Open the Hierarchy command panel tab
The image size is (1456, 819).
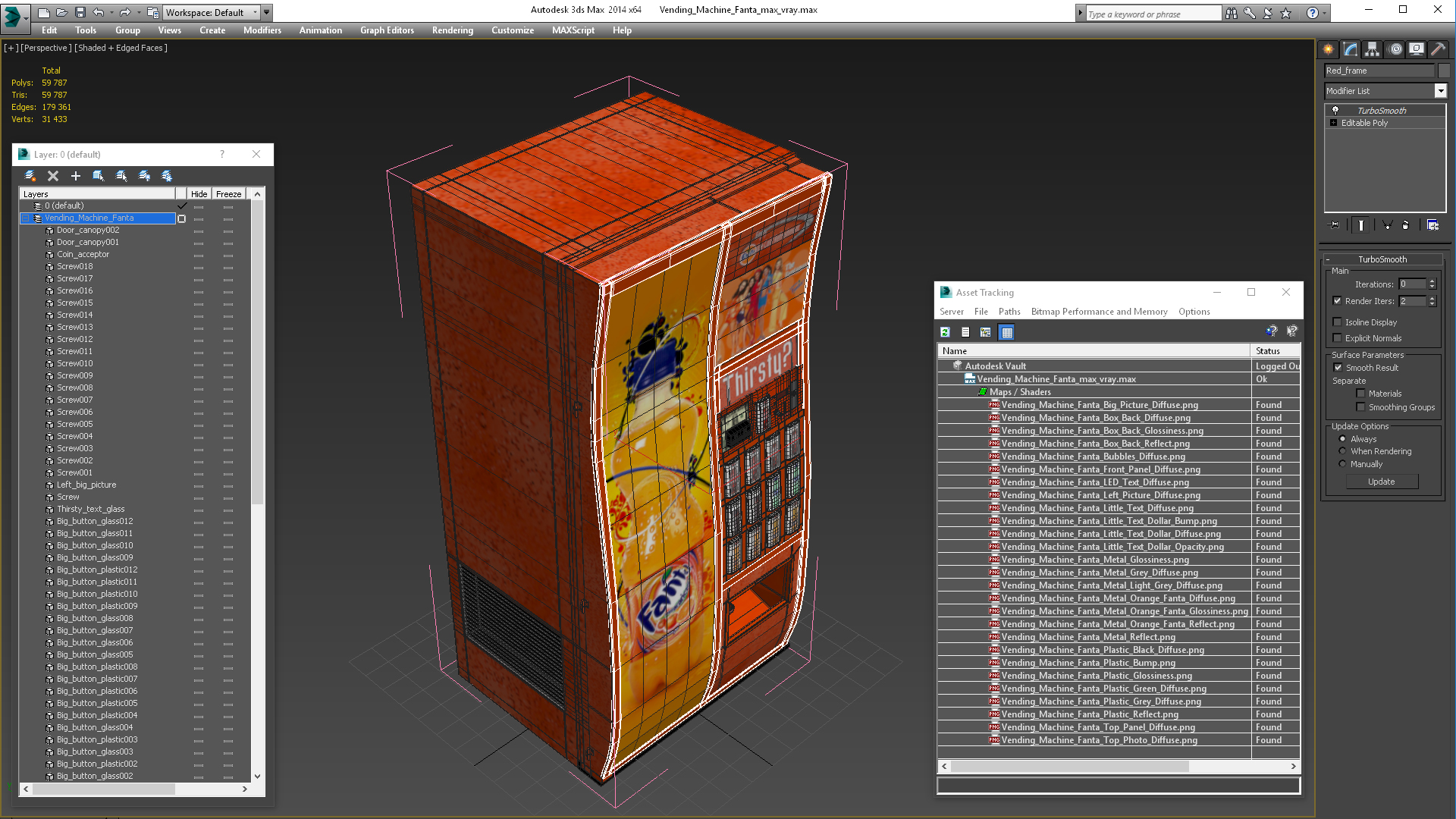pyautogui.click(x=1373, y=49)
